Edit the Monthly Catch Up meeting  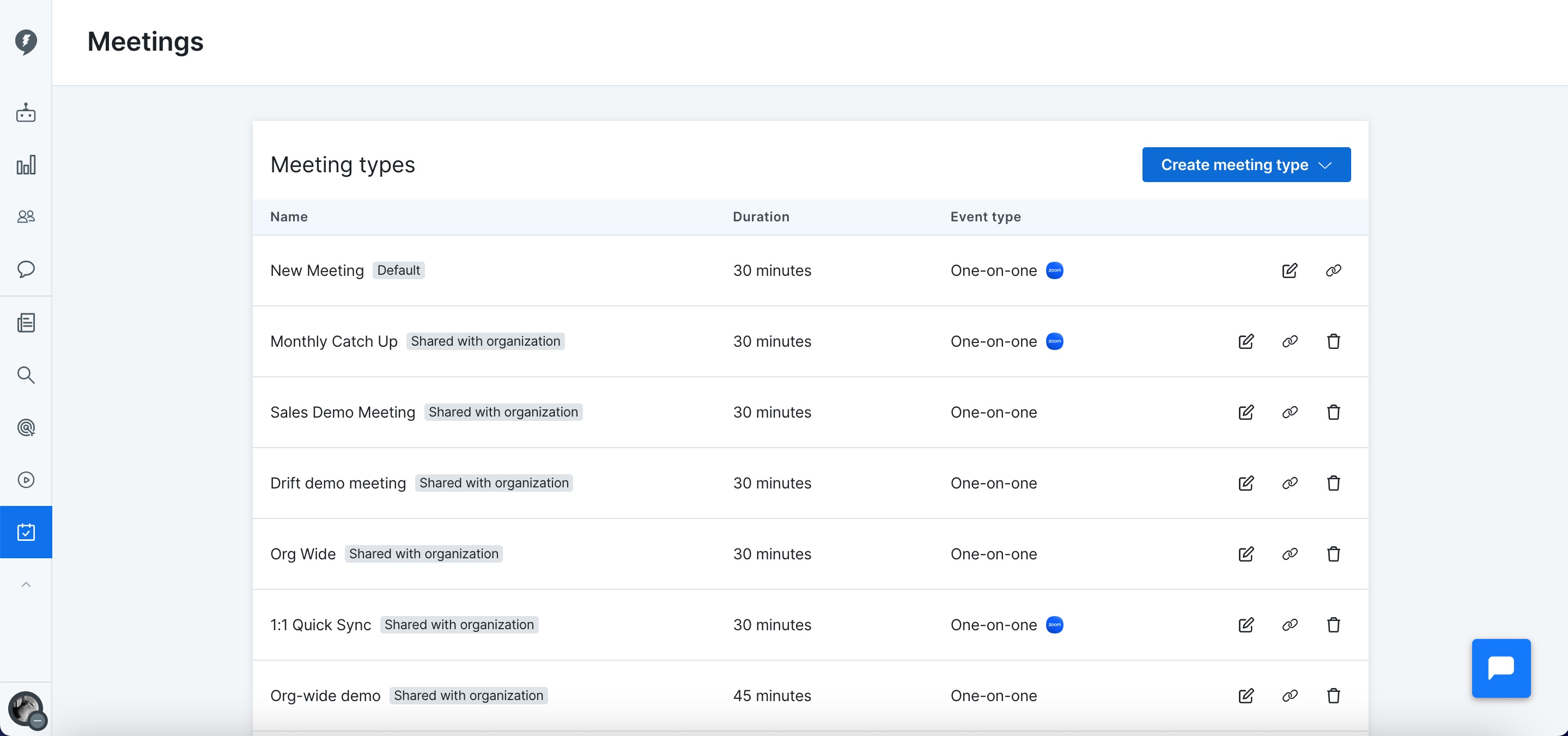pyautogui.click(x=1245, y=341)
